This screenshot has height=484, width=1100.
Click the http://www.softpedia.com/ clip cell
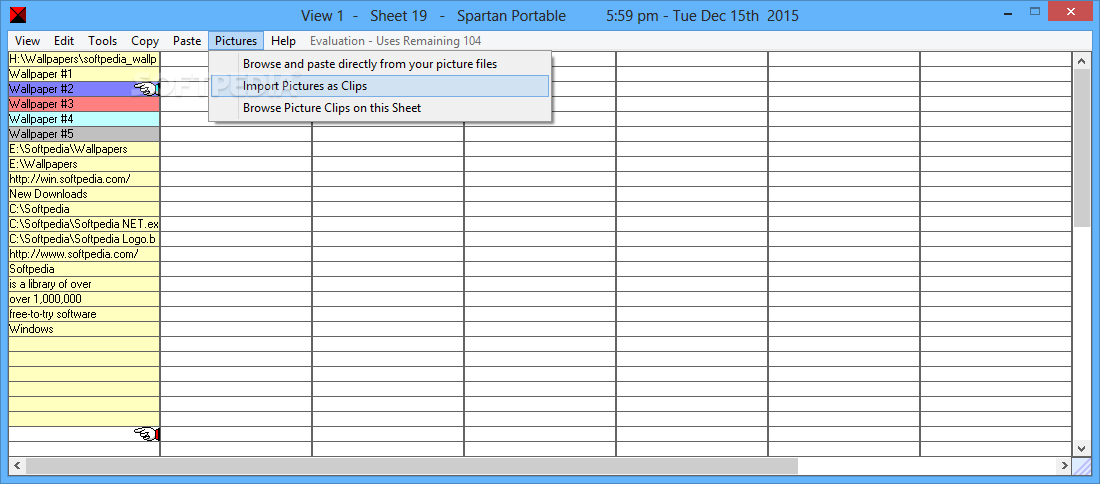pyautogui.click(x=84, y=254)
